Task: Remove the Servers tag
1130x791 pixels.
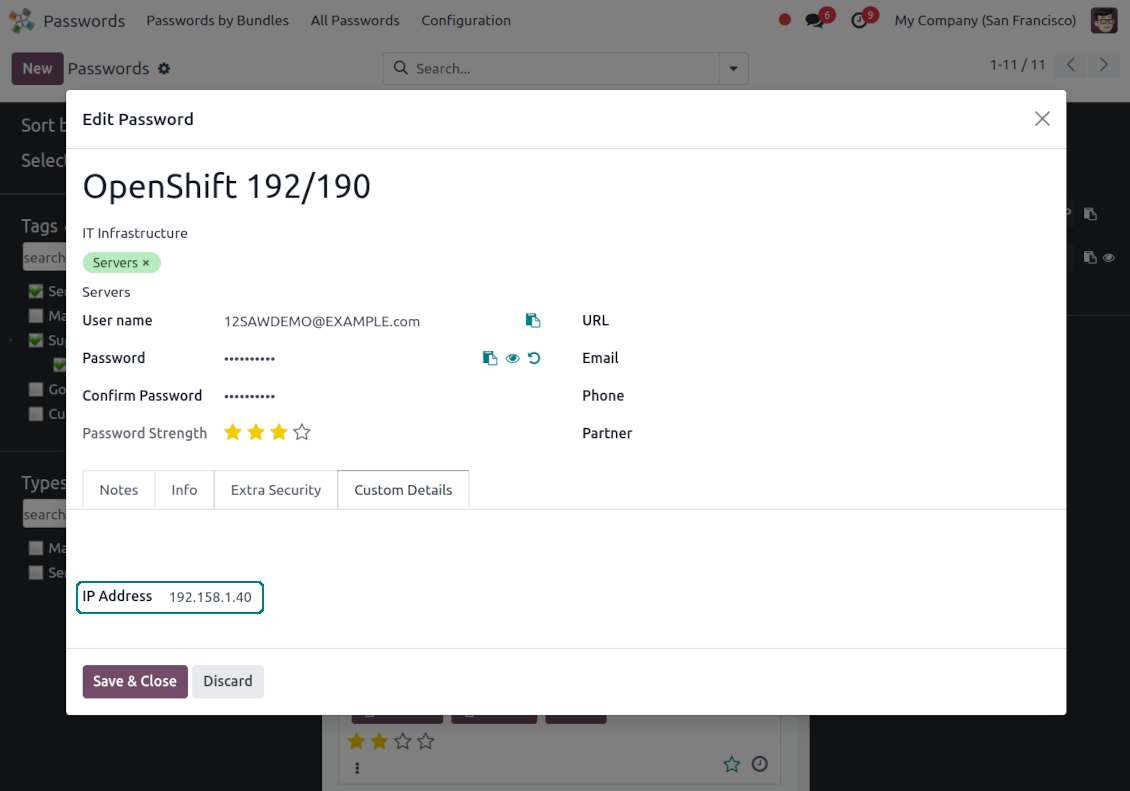Action: click(x=146, y=263)
